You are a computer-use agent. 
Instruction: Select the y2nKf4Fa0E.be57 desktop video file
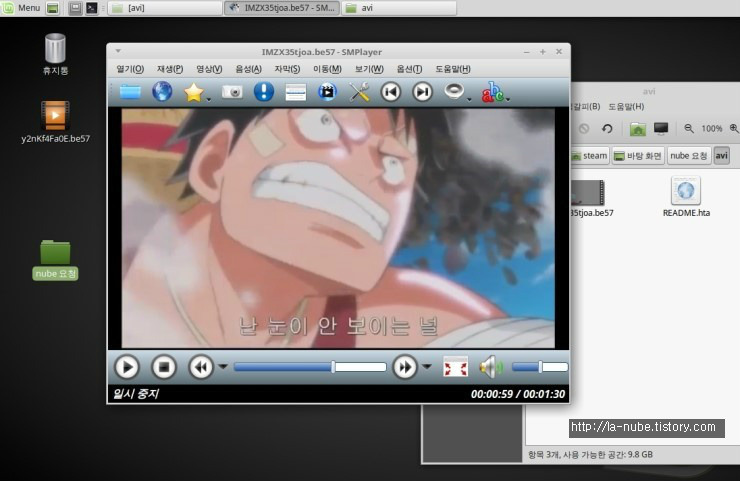(55, 122)
